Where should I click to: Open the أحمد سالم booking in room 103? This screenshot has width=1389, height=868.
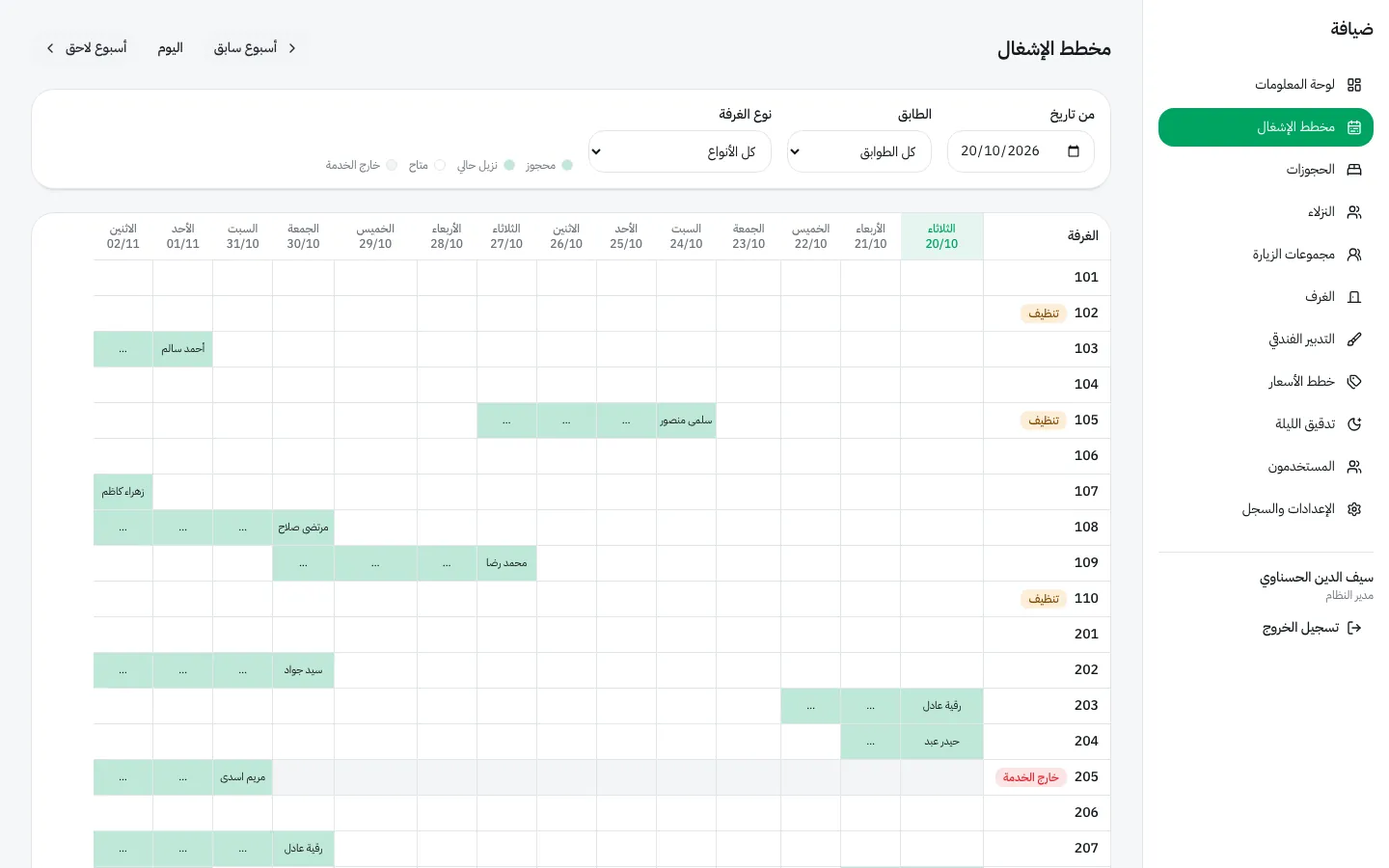point(183,349)
